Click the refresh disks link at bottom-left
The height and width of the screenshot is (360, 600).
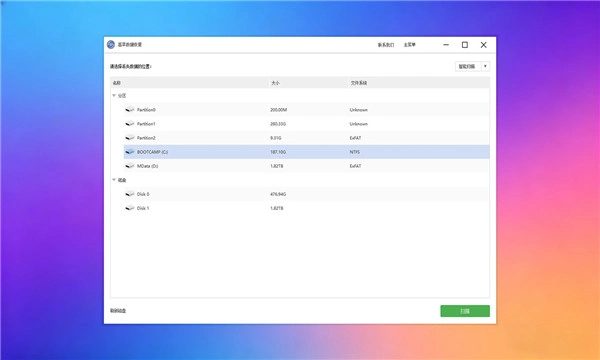point(118,311)
